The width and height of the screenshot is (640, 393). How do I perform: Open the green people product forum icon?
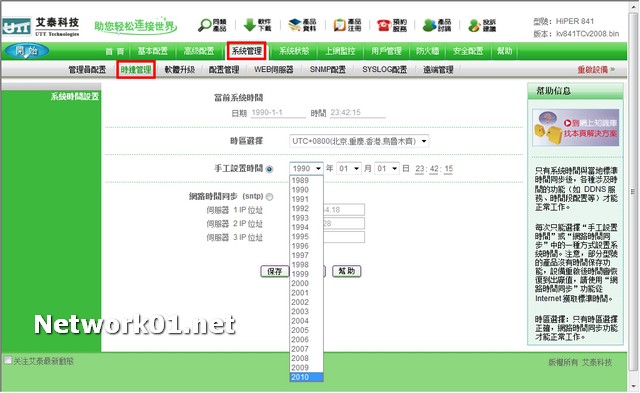(x=429, y=25)
